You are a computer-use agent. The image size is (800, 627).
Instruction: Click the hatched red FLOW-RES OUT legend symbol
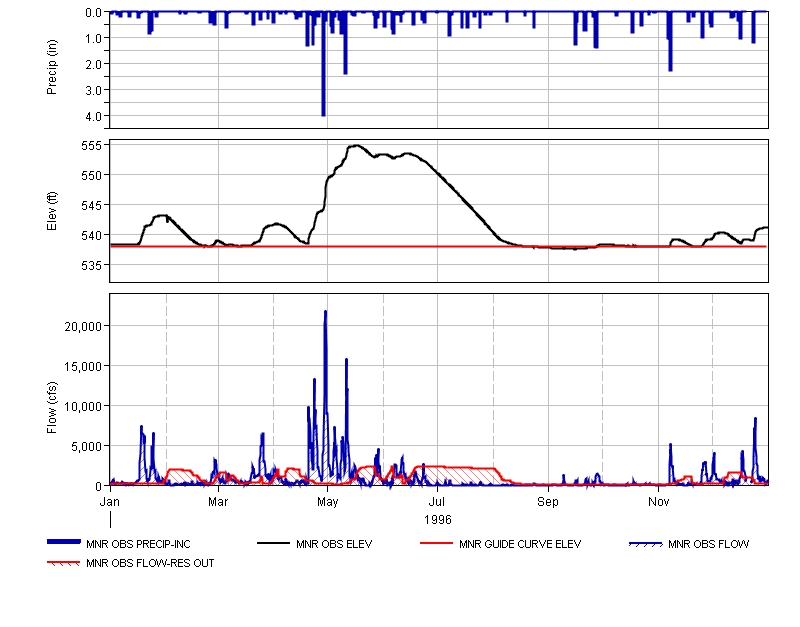[x=63, y=563]
